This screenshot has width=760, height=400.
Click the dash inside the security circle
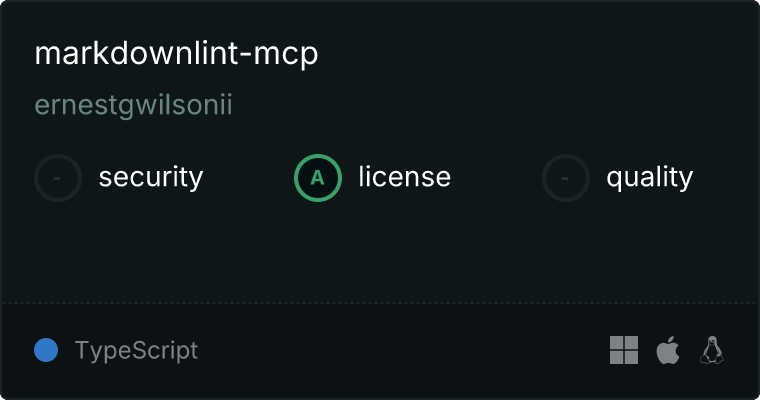point(57,178)
